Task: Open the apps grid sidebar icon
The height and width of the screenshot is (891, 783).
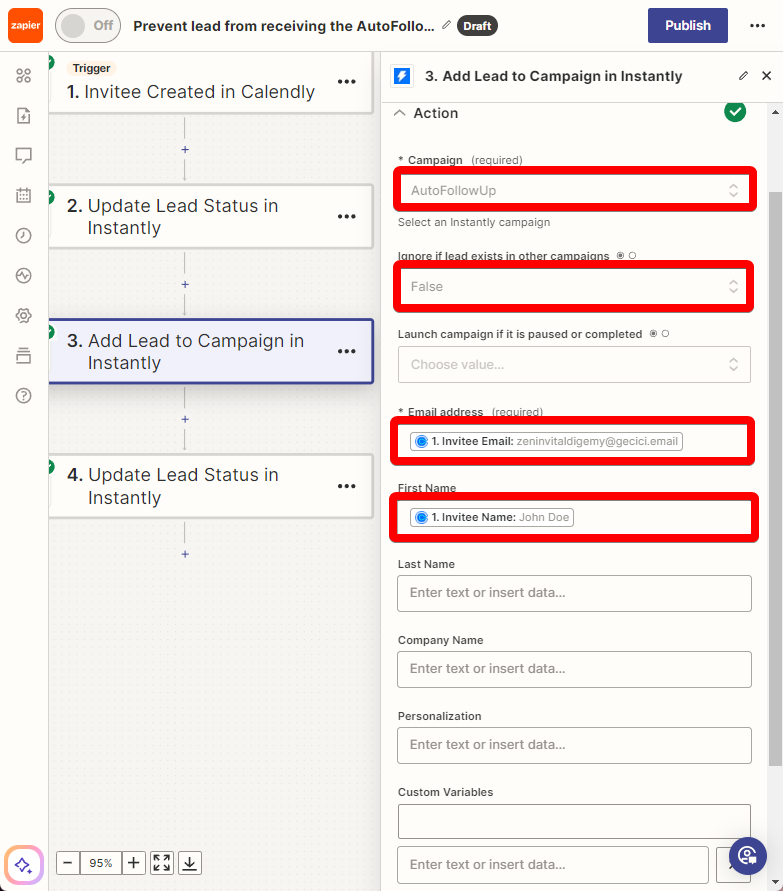Action: coord(23,76)
